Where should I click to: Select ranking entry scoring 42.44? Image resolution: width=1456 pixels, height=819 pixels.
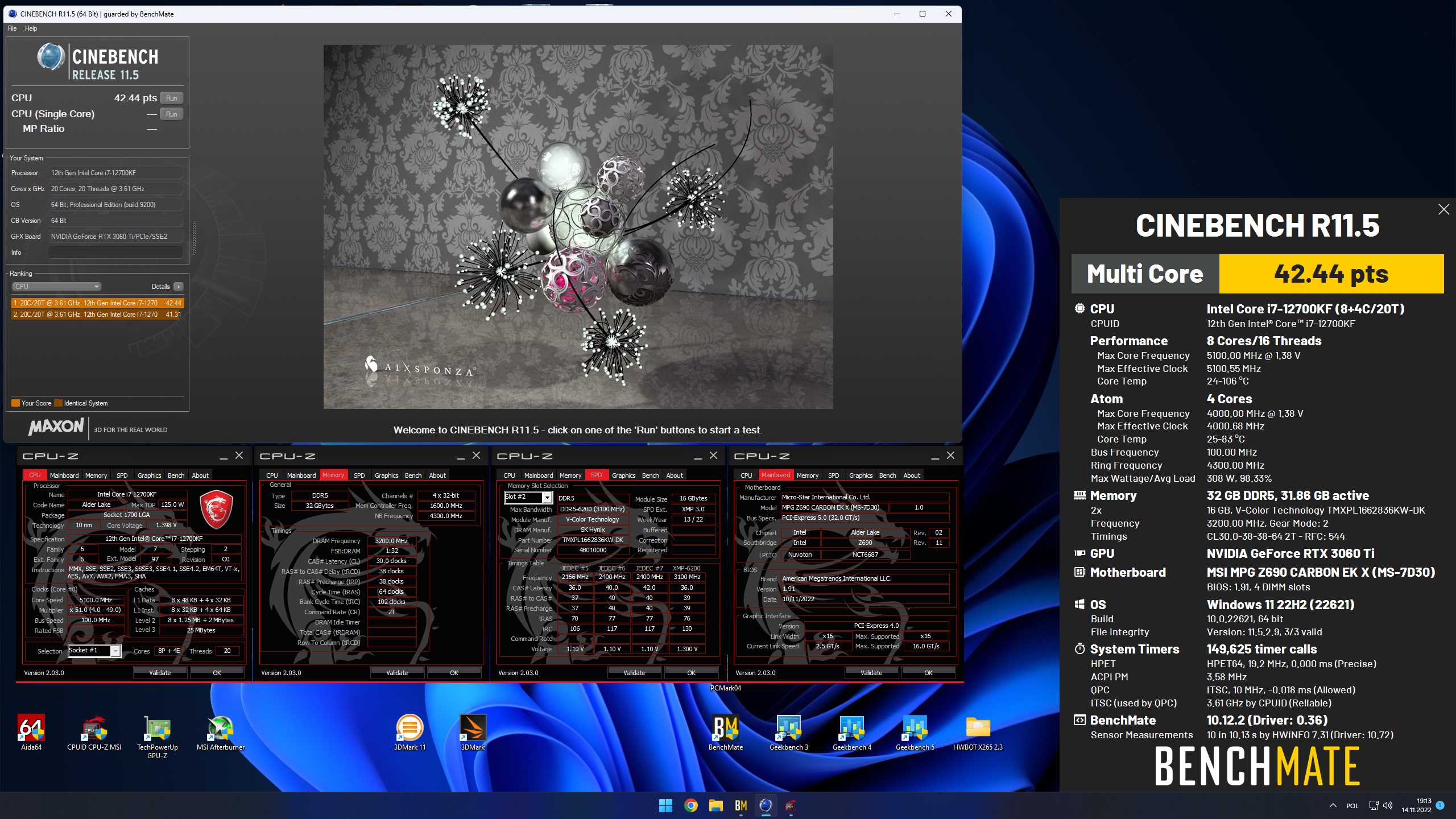(97, 303)
